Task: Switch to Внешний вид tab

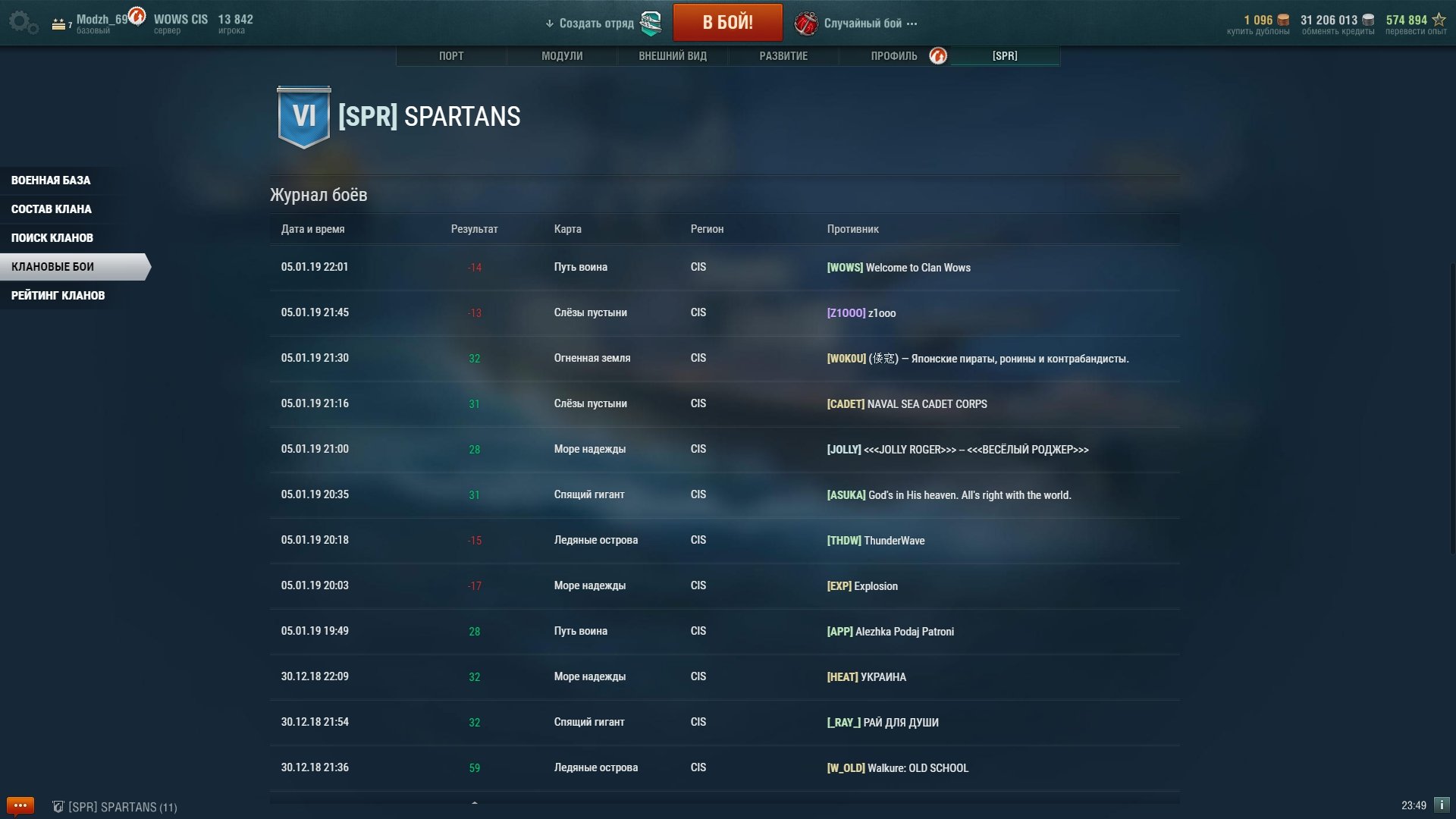Action: (673, 56)
